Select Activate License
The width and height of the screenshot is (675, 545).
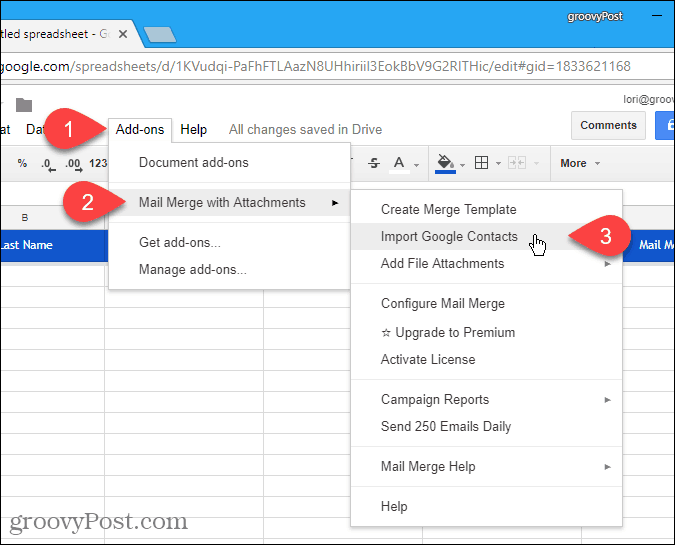tap(486, 359)
